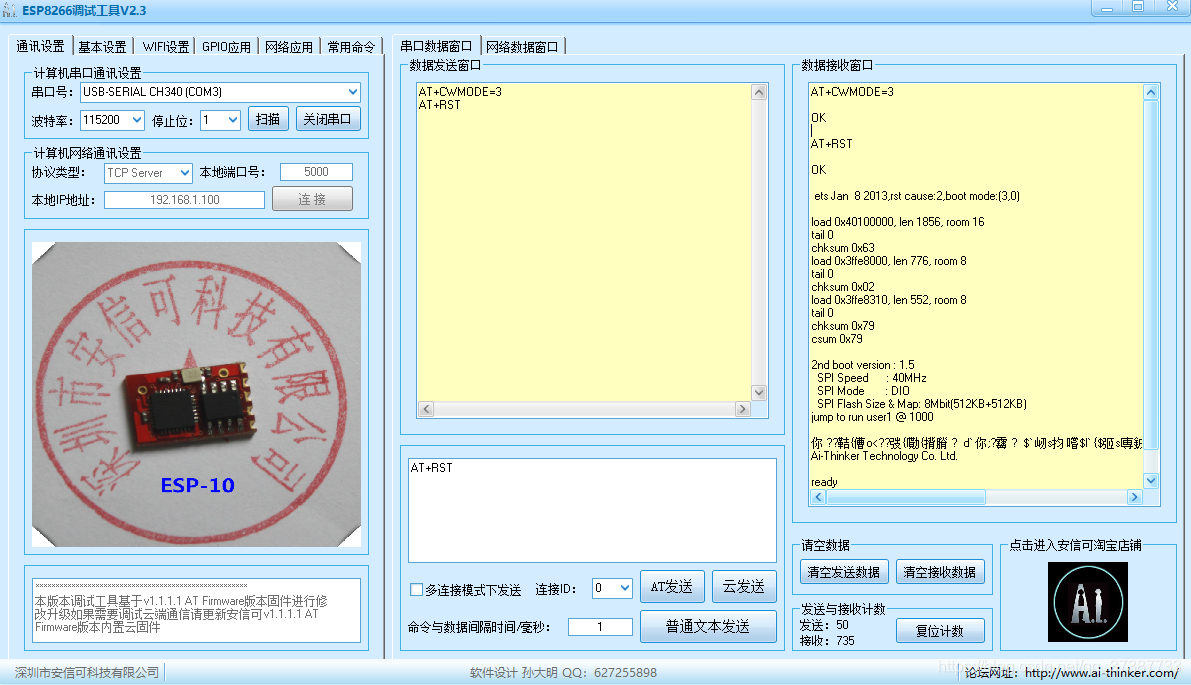The width and height of the screenshot is (1191, 685).
Task: Click the 接收: 735 counter text
Action: tap(827, 641)
